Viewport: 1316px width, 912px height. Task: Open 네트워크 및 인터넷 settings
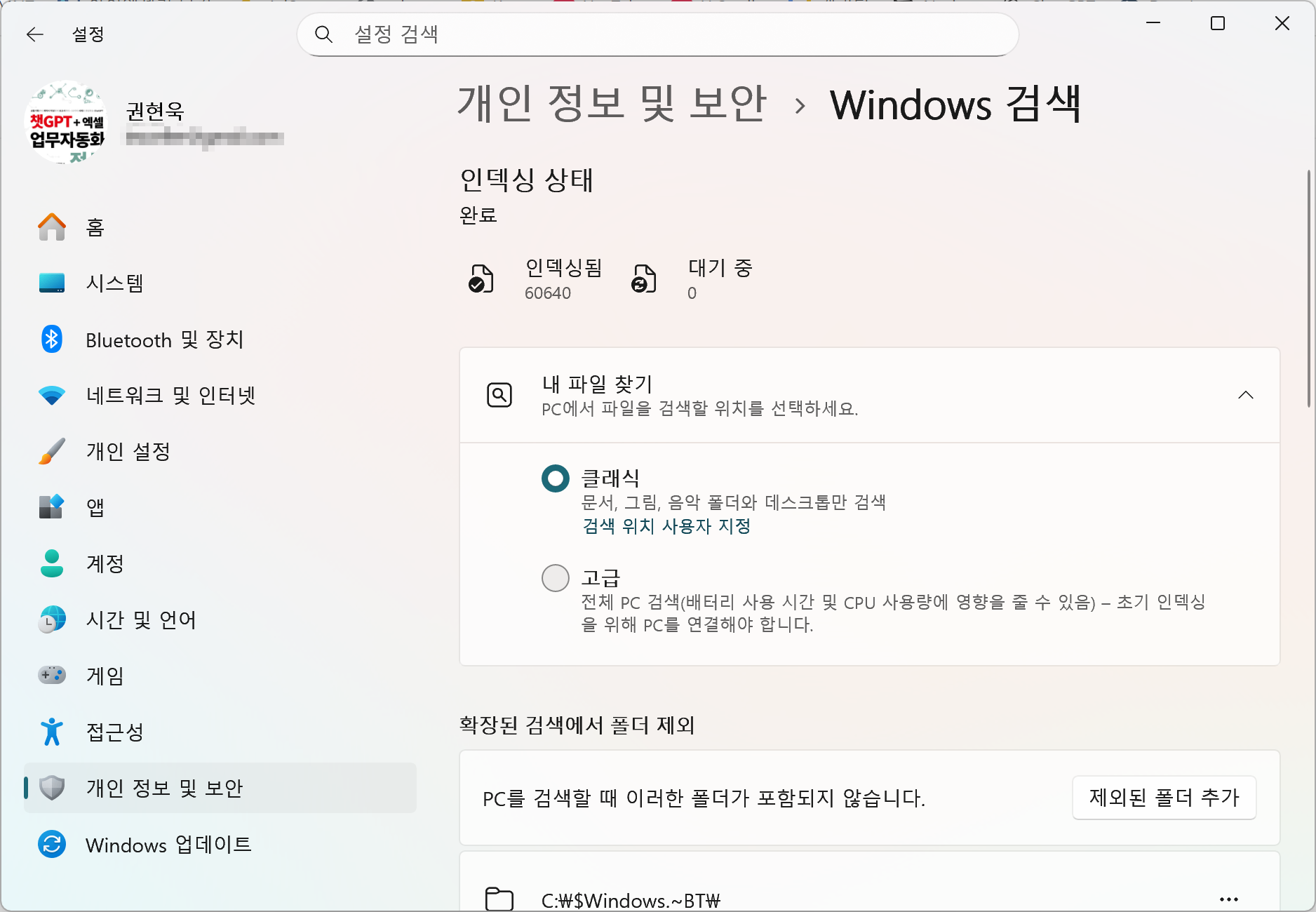pos(220,396)
